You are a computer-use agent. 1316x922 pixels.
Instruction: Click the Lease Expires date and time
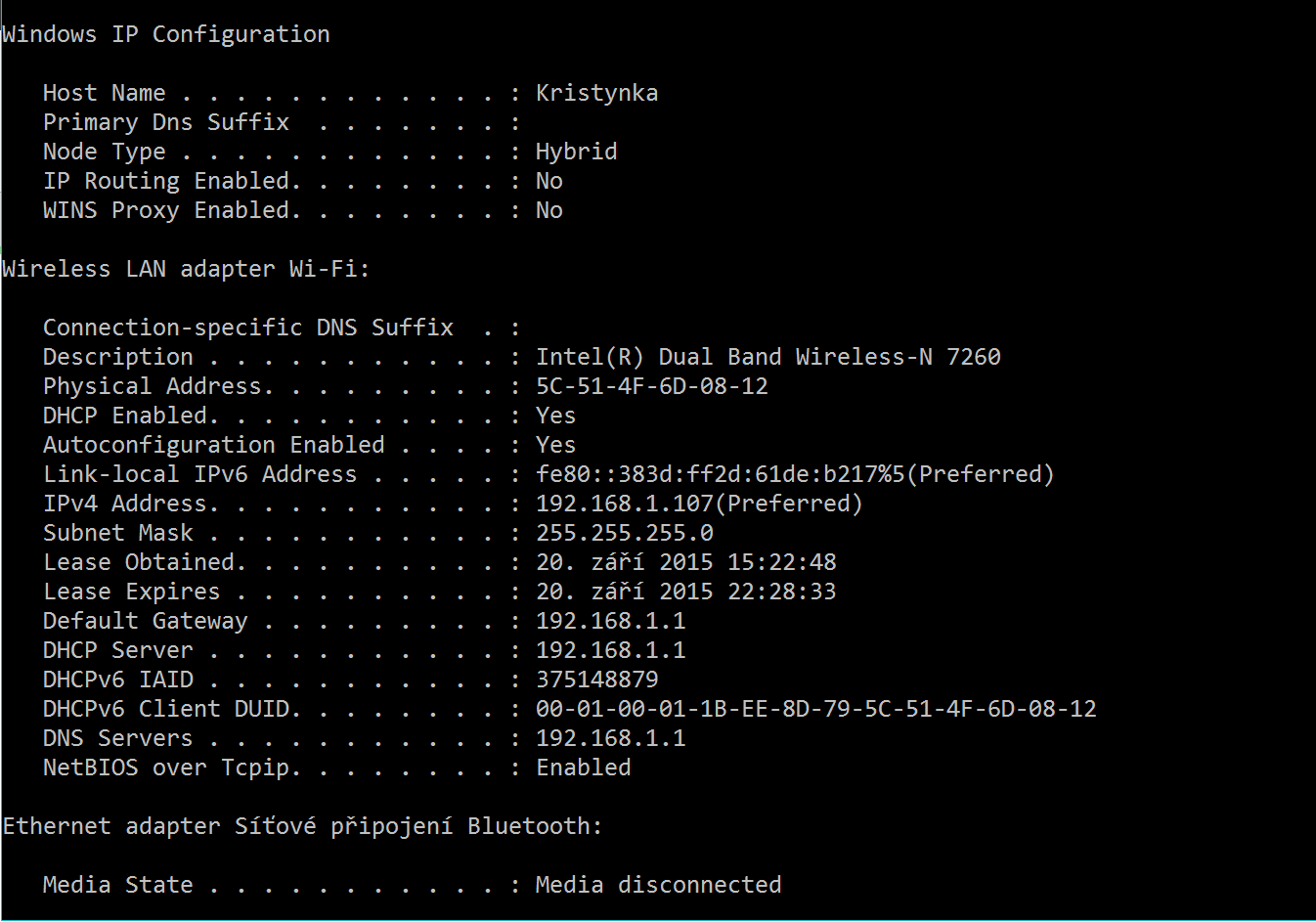(x=685, y=592)
